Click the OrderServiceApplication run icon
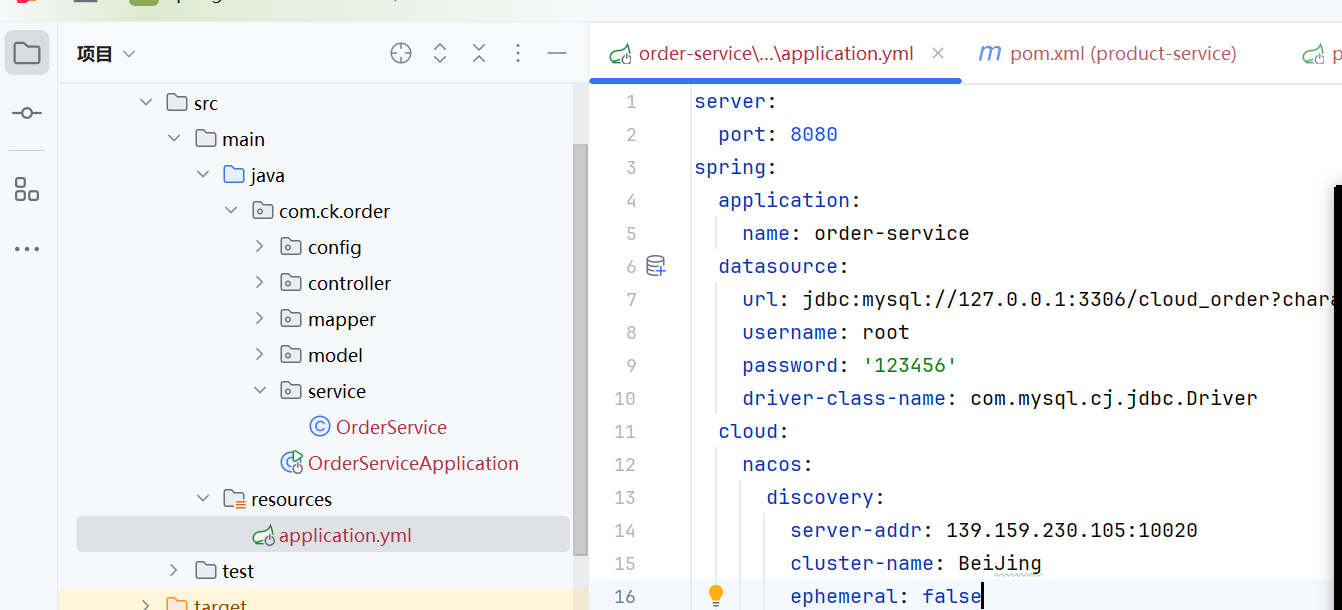 pyautogui.click(x=292, y=462)
